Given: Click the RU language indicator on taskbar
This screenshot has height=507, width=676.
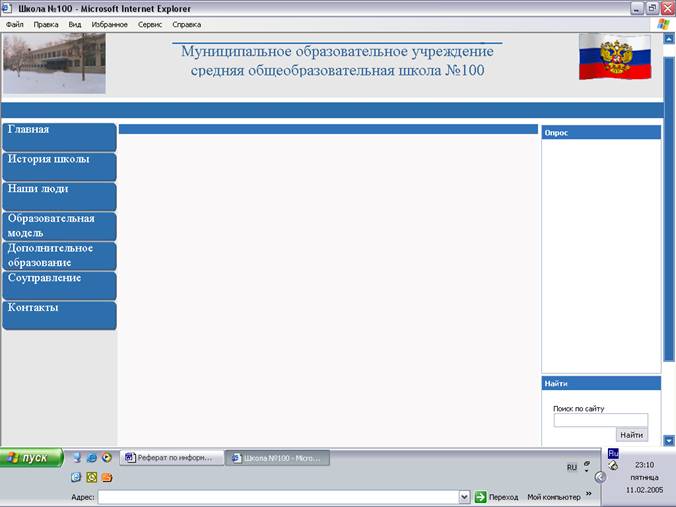Looking at the screenshot, I should click(572, 467).
